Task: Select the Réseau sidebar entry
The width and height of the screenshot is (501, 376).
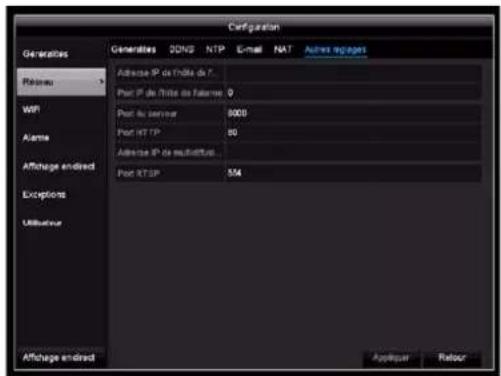Action: click(61, 82)
